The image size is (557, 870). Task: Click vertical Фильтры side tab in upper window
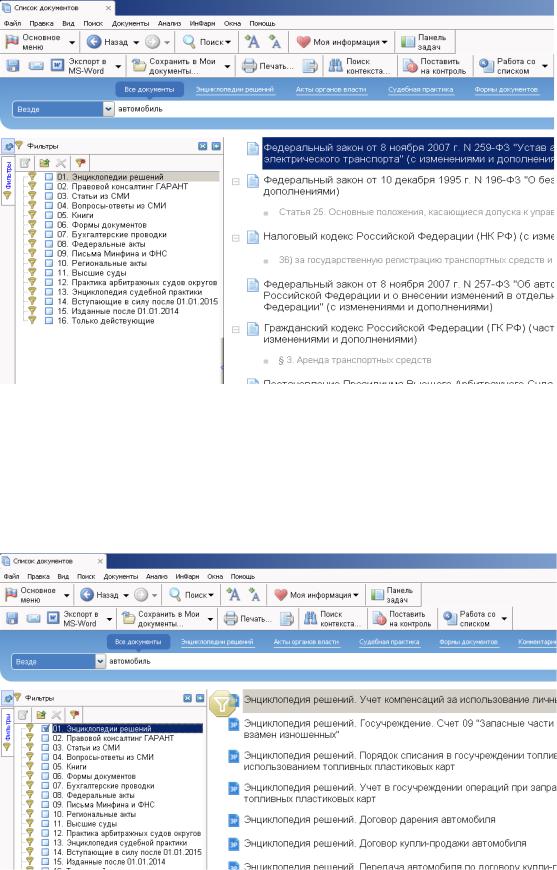[x=8, y=181]
